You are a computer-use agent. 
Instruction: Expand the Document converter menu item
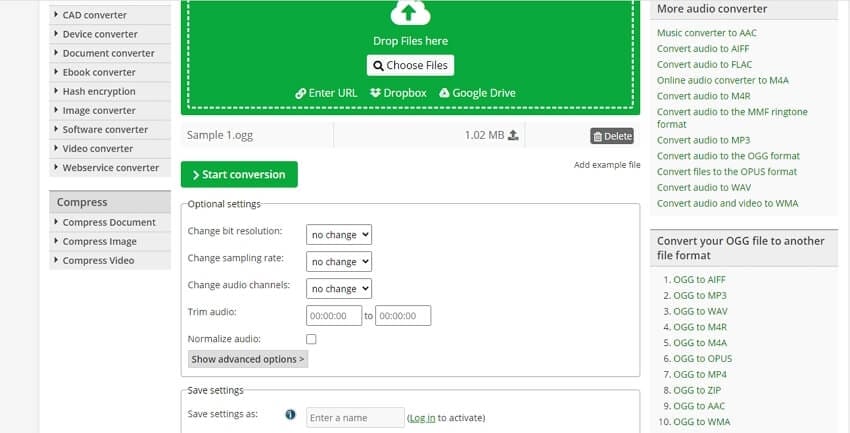click(110, 53)
